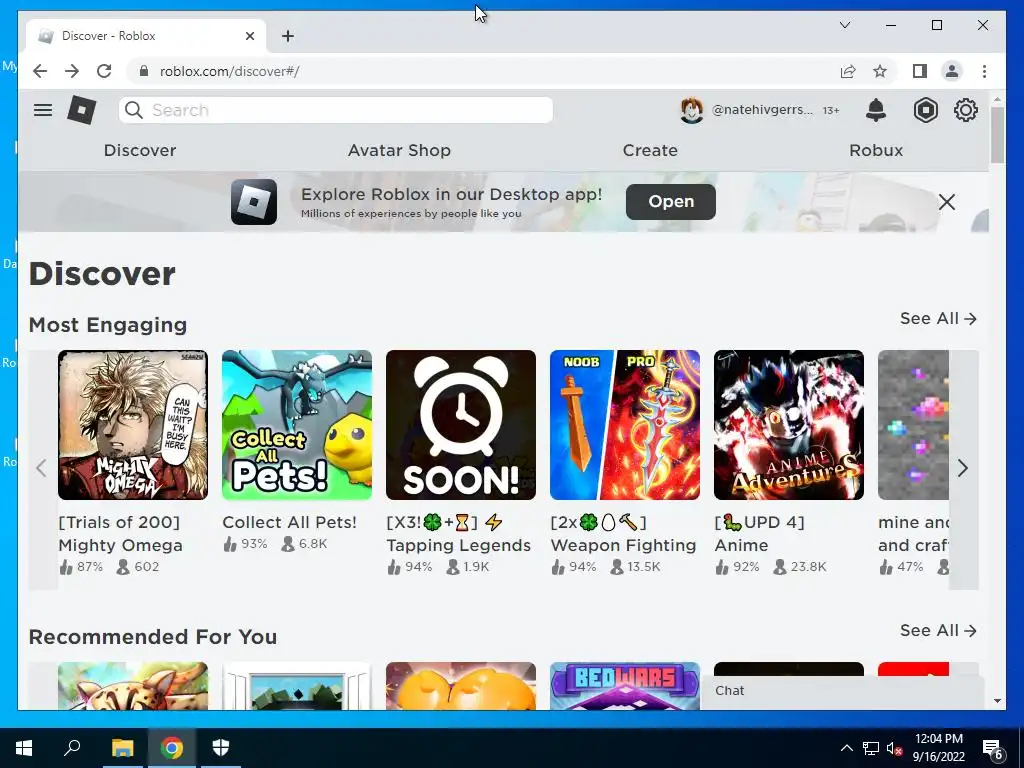
Task: Open the Robux hexagon icon
Action: 925,110
